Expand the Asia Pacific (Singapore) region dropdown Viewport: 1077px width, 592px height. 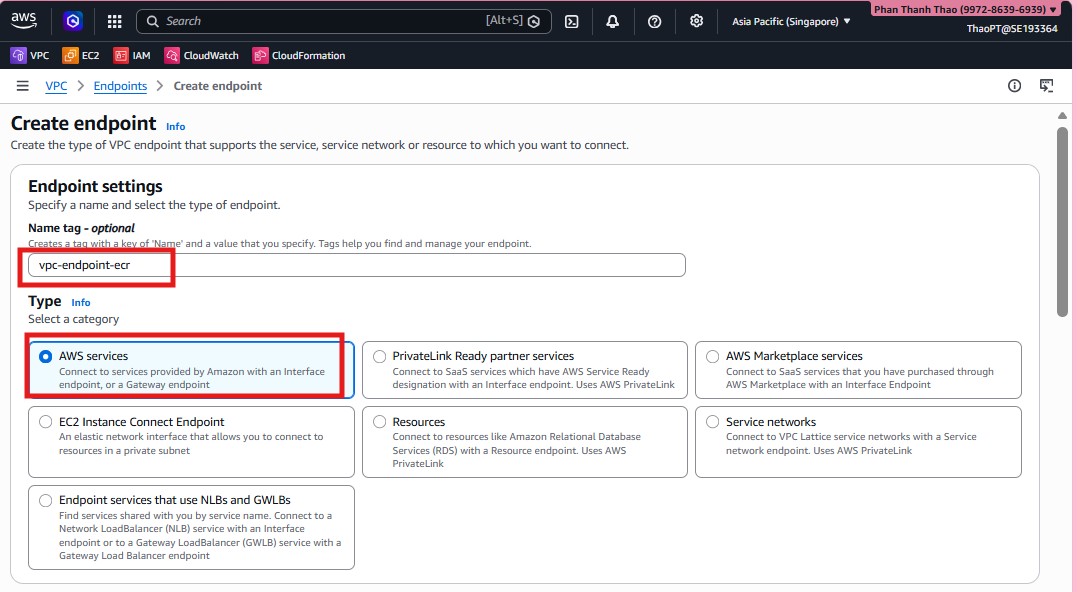(x=791, y=21)
